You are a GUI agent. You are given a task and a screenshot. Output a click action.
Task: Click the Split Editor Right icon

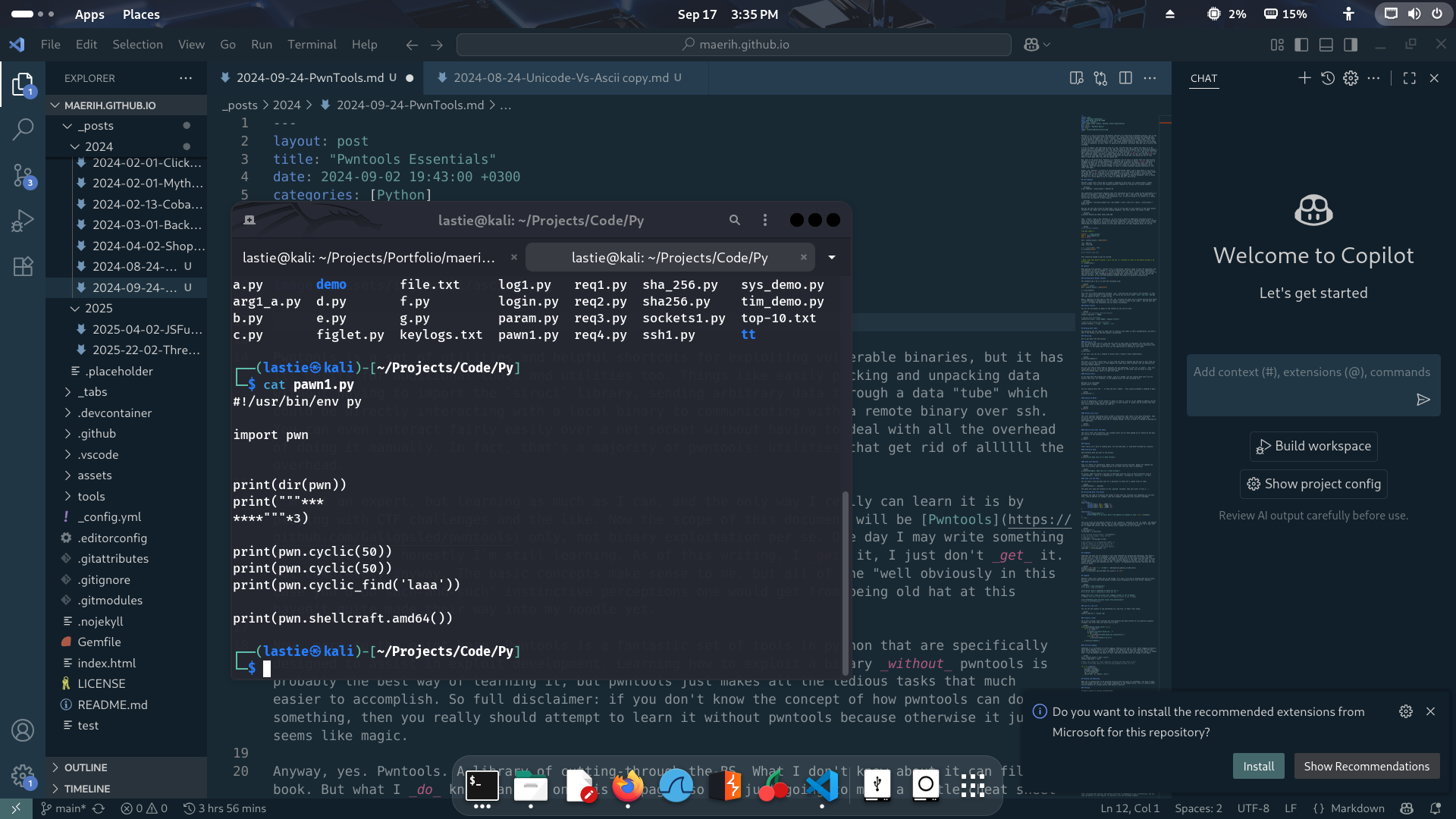(1125, 78)
